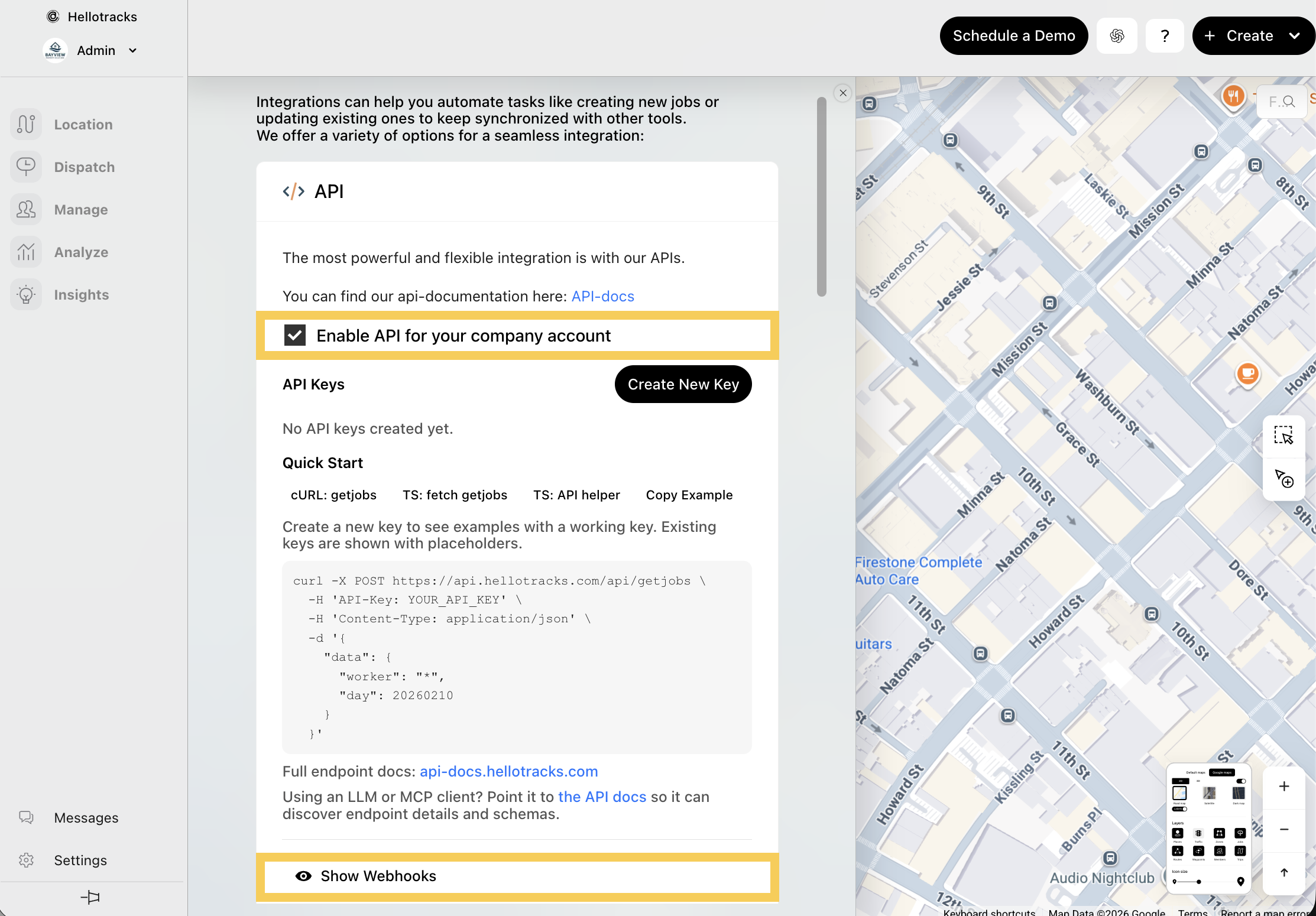
Task: Select the TS: API helper tab
Action: 576,495
